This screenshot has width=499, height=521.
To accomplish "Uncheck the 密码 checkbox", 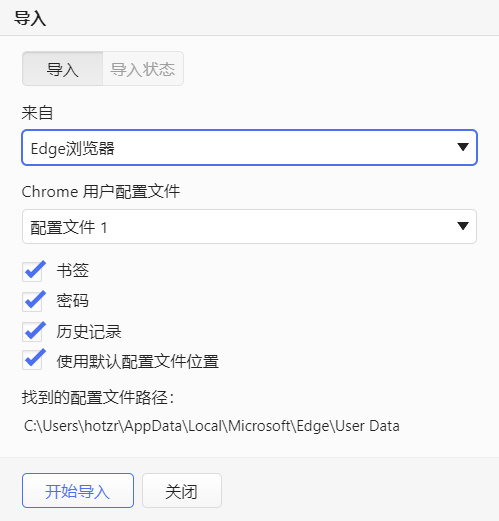I will coord(32,302).
